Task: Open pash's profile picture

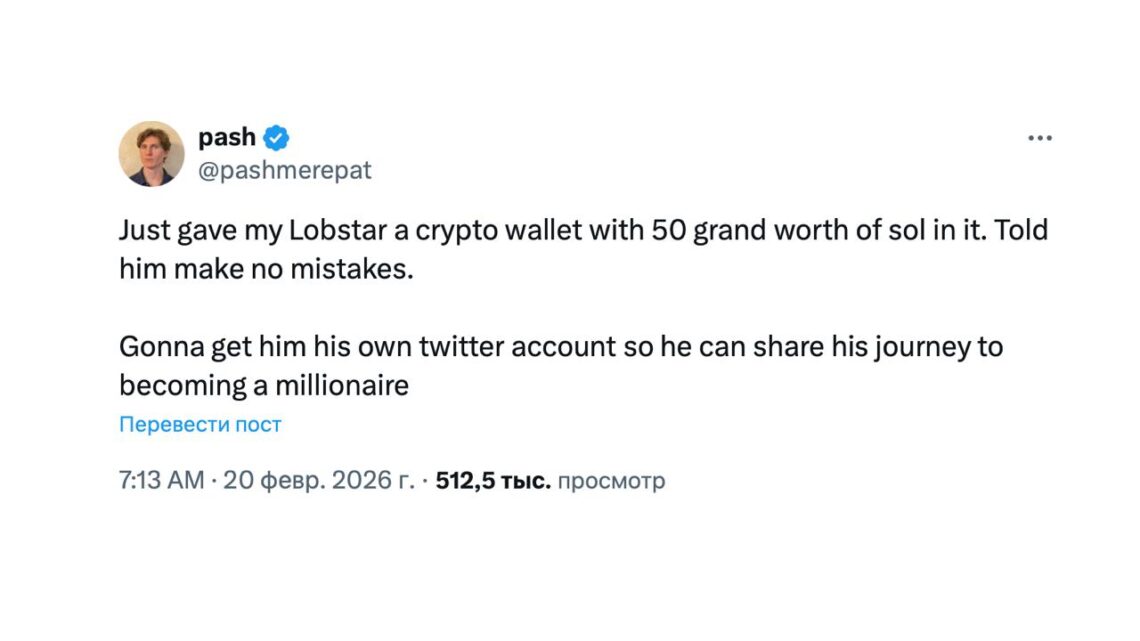Action: [x=151, y=154]
